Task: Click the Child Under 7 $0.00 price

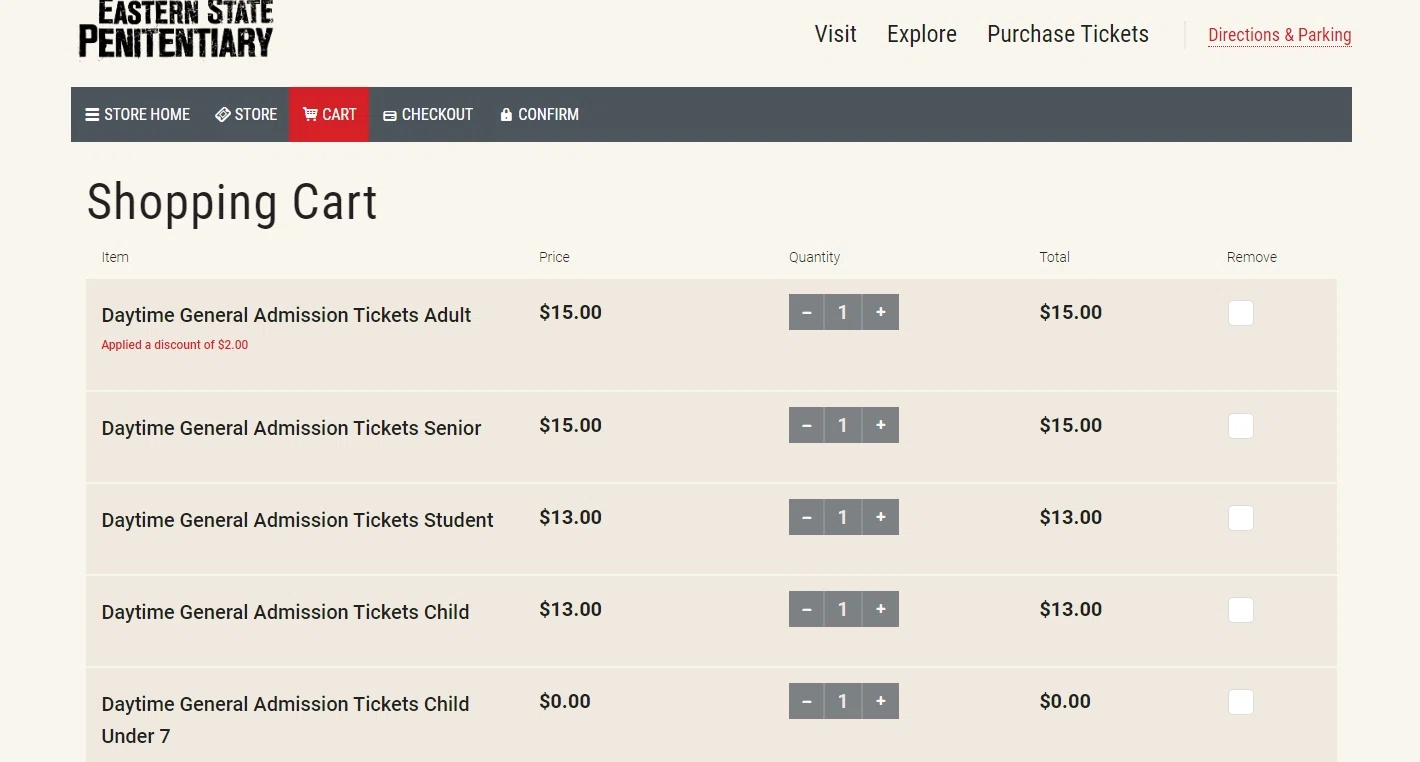Action: pyautogui.click(x=565, y=701)
